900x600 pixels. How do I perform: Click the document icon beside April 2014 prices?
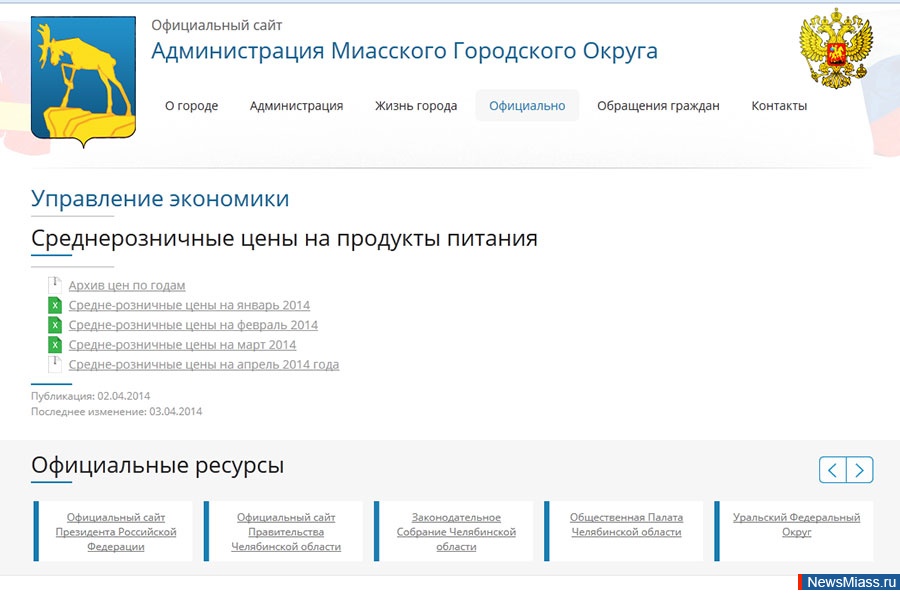click(x=55, y=364)
